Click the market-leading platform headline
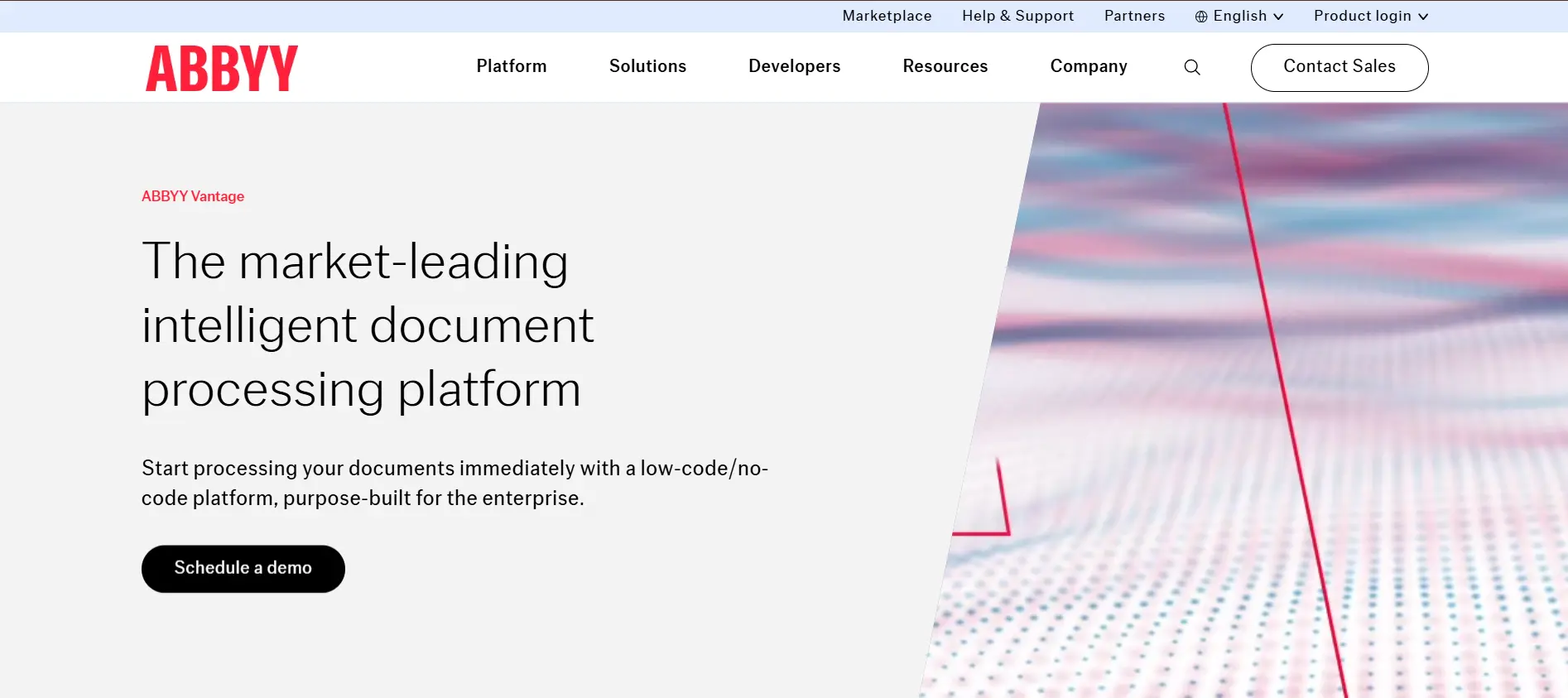The width and height of the screenshot is (1568, 698). pyautogui.click(x=368, y=325)
